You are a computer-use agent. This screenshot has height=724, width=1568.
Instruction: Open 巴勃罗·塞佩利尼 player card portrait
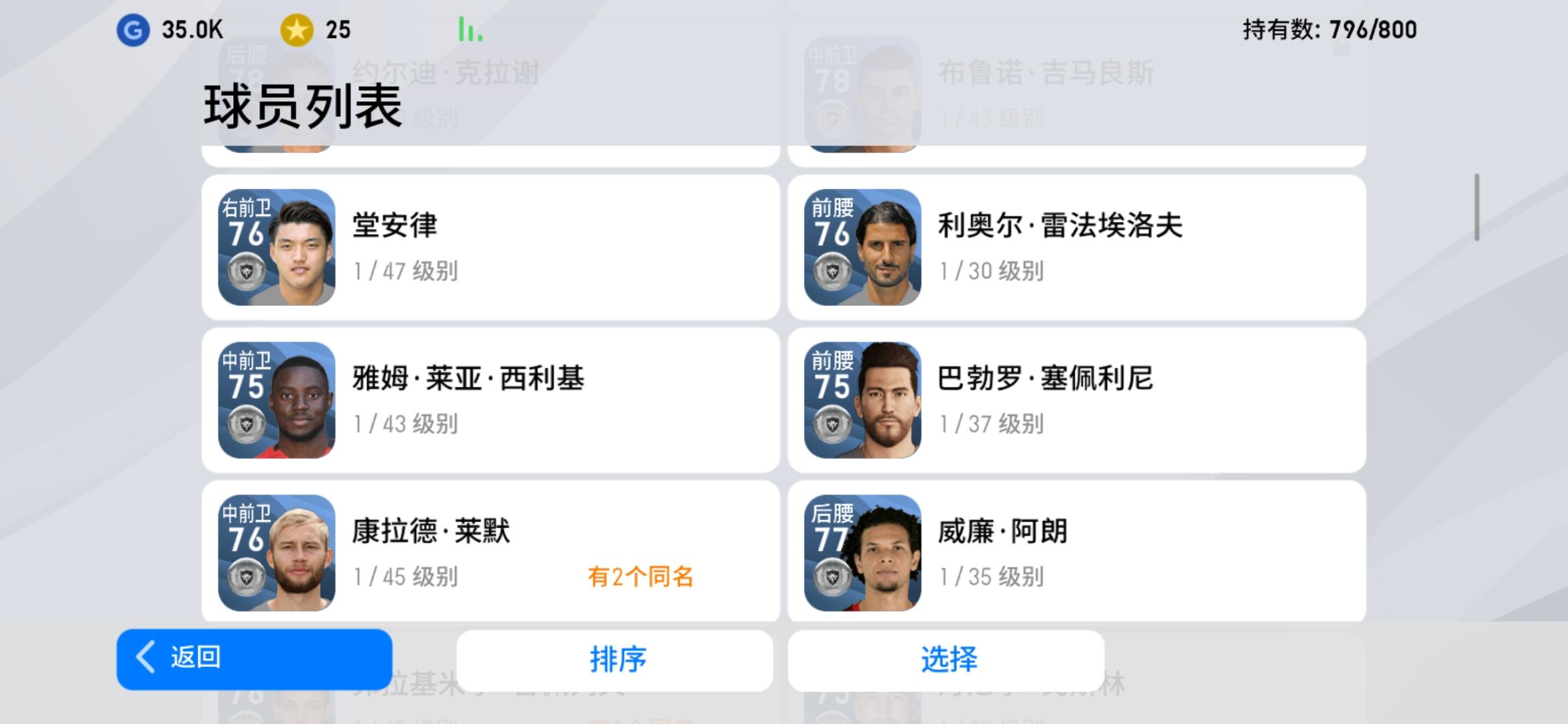(x=862, y=400)
